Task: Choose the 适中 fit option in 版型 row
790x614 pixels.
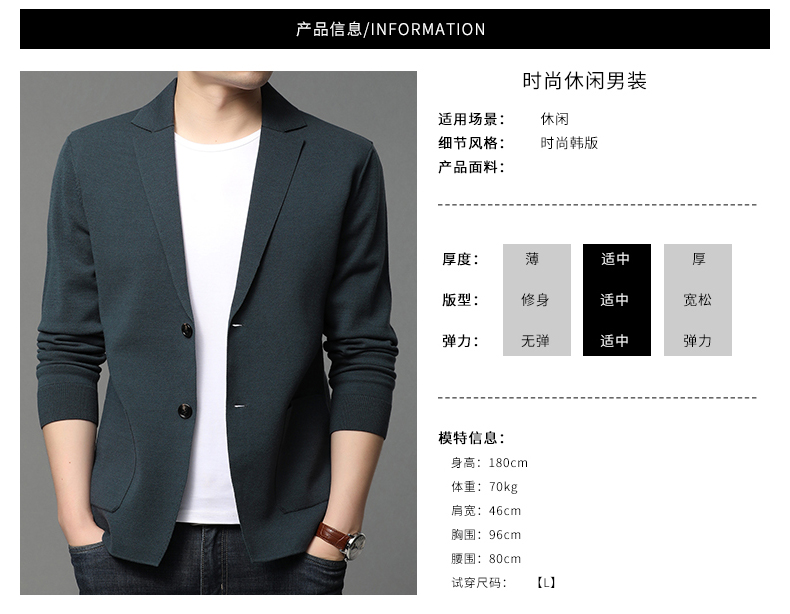Action: click(x=617, y=300)
